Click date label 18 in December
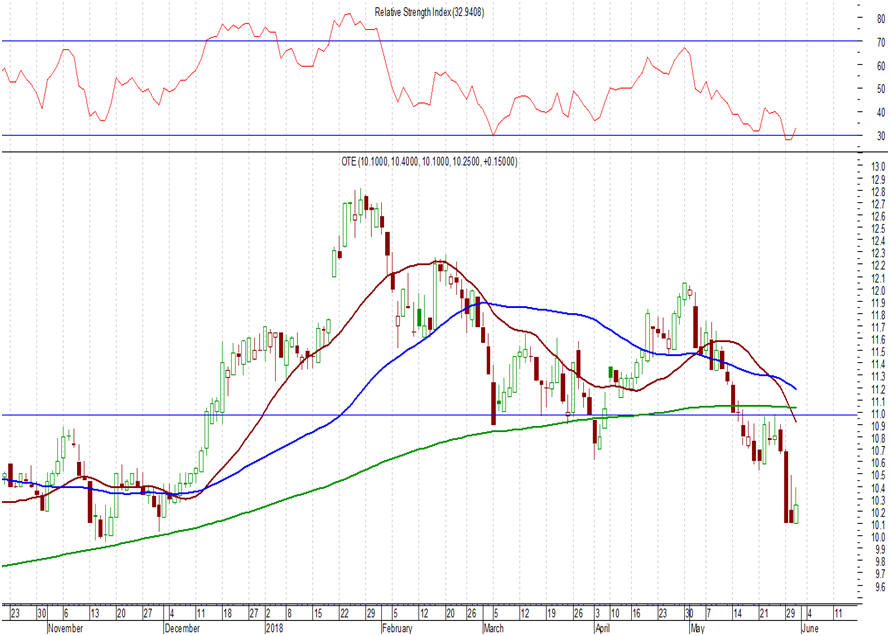Screen dimensions: 890x636 pyautogui.click(x=228, y=613)
